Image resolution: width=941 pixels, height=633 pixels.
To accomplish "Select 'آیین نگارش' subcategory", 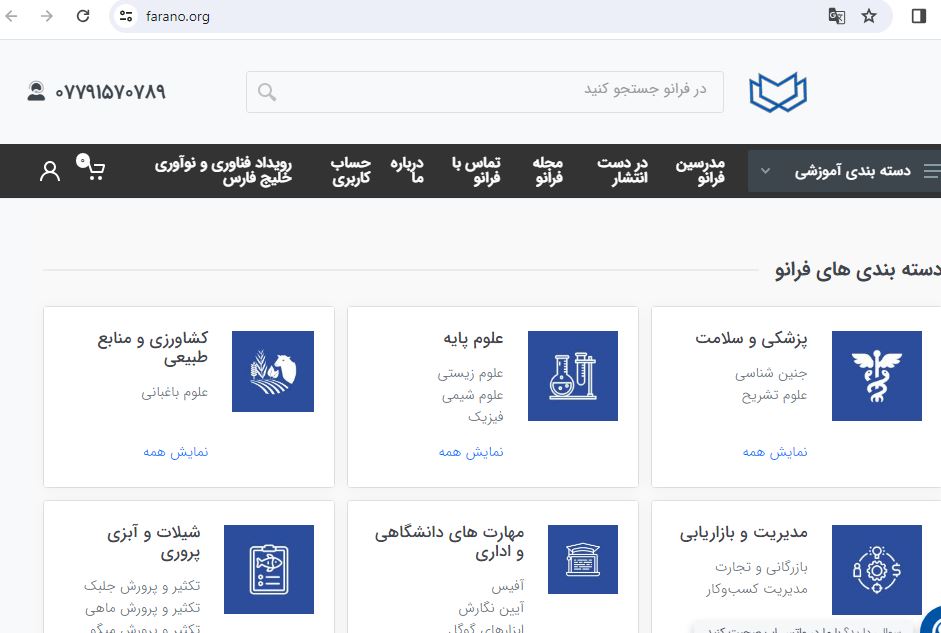I will 492,608.
